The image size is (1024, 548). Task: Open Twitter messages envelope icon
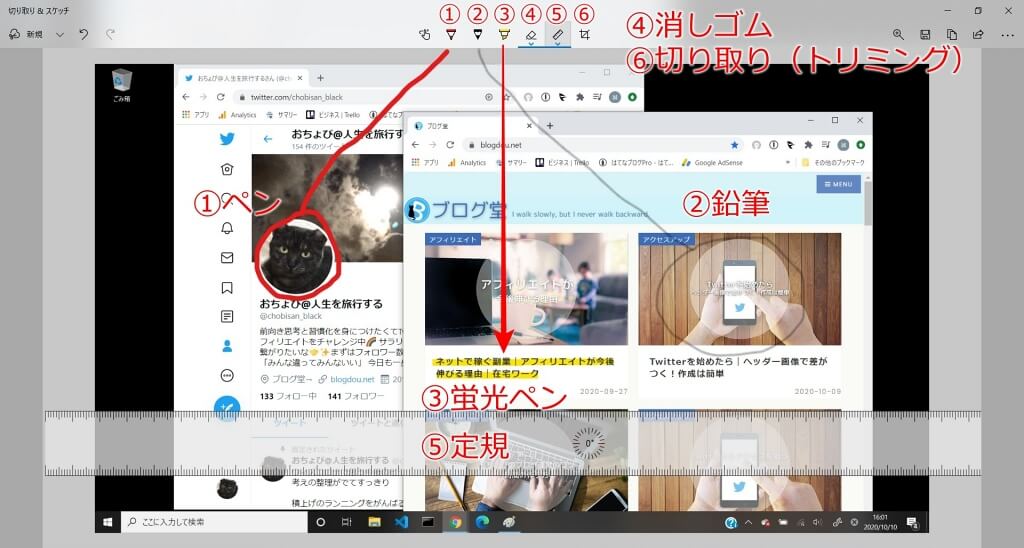tap(227, 258)
